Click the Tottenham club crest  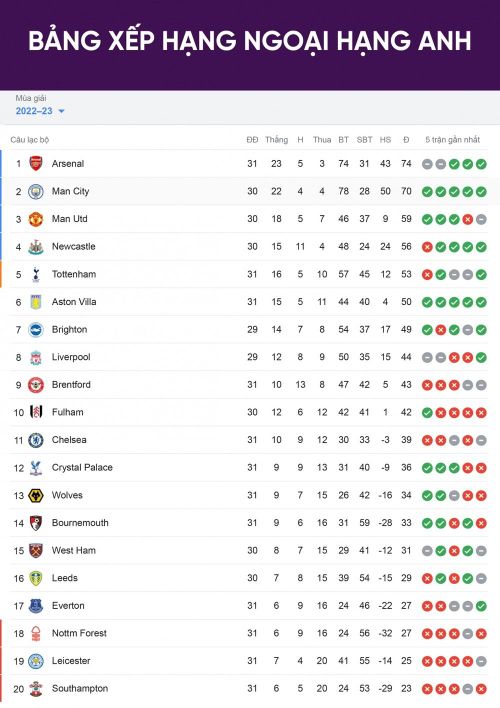[36, 274]
